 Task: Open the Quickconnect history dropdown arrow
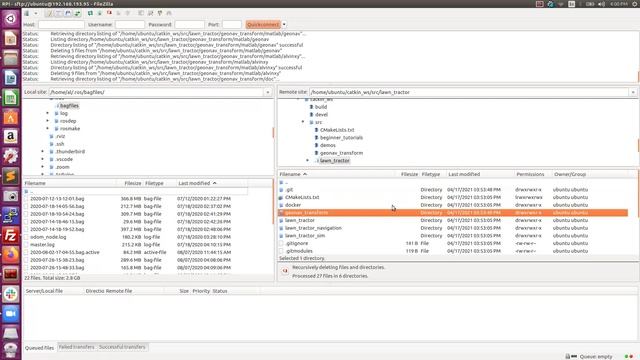tap(284, 24)
